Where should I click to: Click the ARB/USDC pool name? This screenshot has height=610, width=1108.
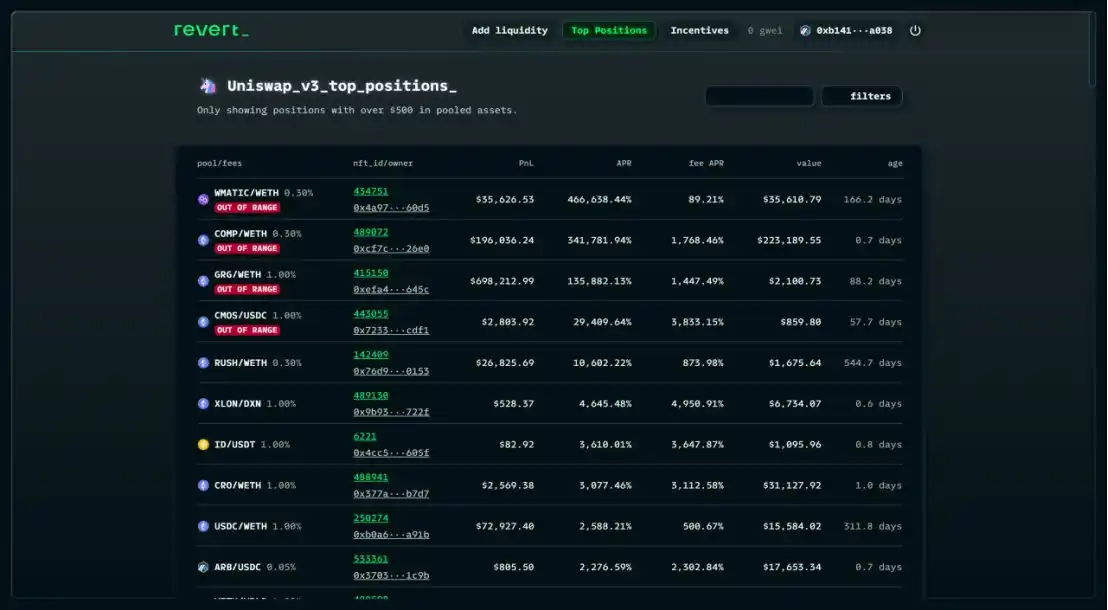click(x=237, y=567)
